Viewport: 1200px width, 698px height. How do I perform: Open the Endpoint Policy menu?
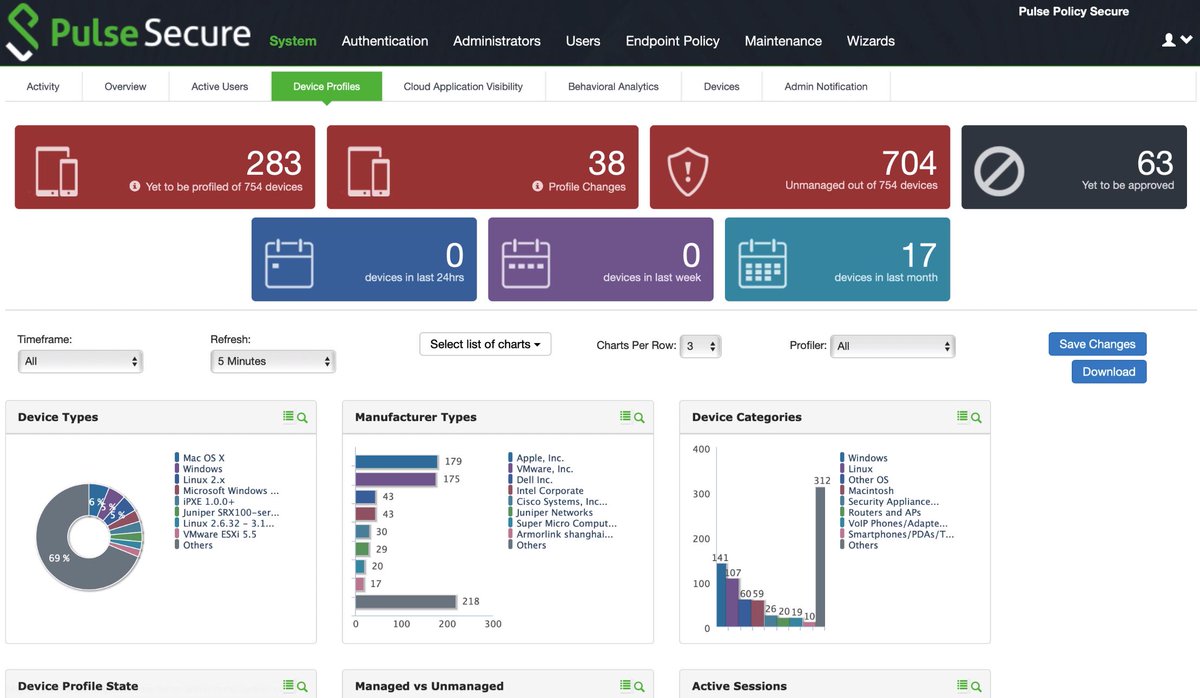(673, 41)
